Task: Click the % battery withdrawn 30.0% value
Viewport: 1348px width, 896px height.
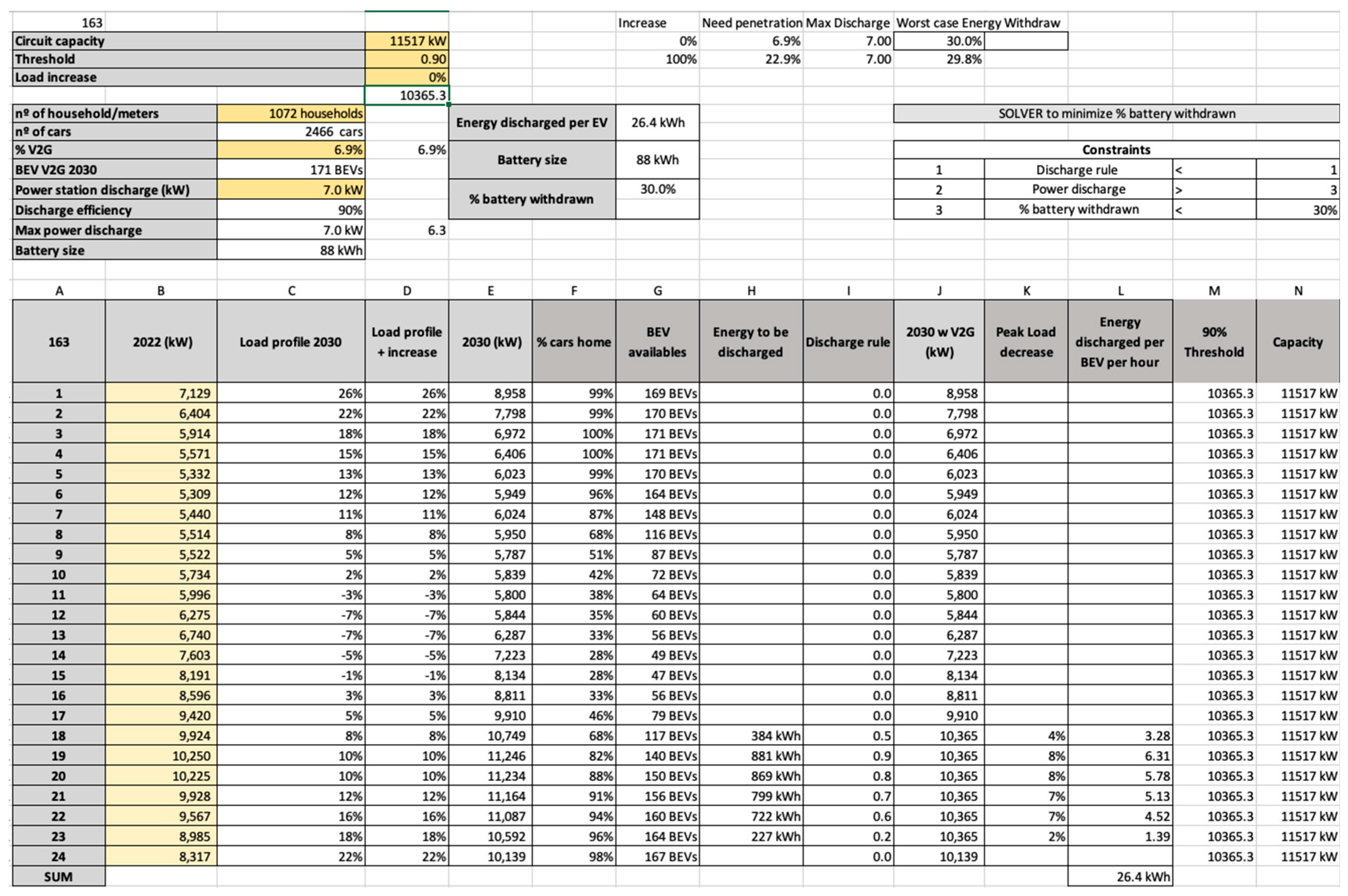Action: [x=657, y=189]
